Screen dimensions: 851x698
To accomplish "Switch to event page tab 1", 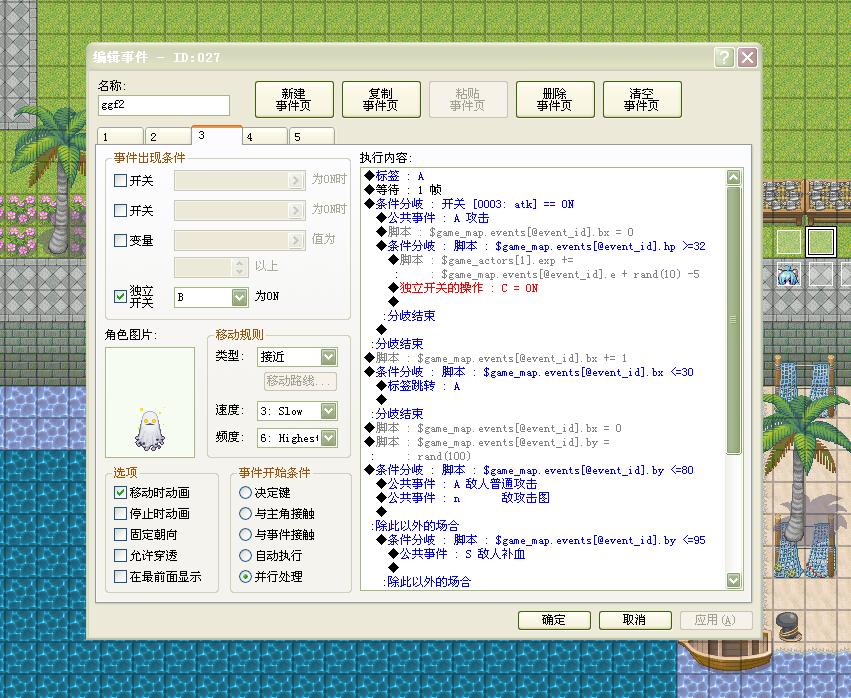I will [x=120, y=136].
